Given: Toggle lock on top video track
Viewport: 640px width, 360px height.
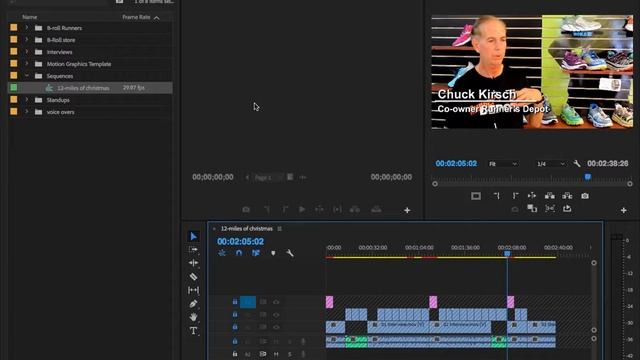Looking at the screenshot, I should (235, 302).
